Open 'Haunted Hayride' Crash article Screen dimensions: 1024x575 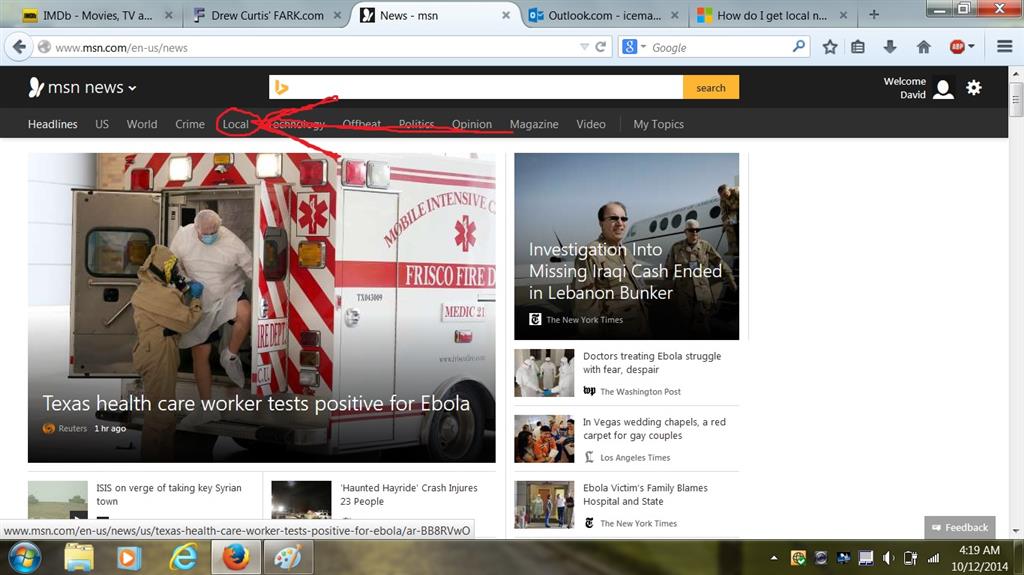tap(408, 495)
